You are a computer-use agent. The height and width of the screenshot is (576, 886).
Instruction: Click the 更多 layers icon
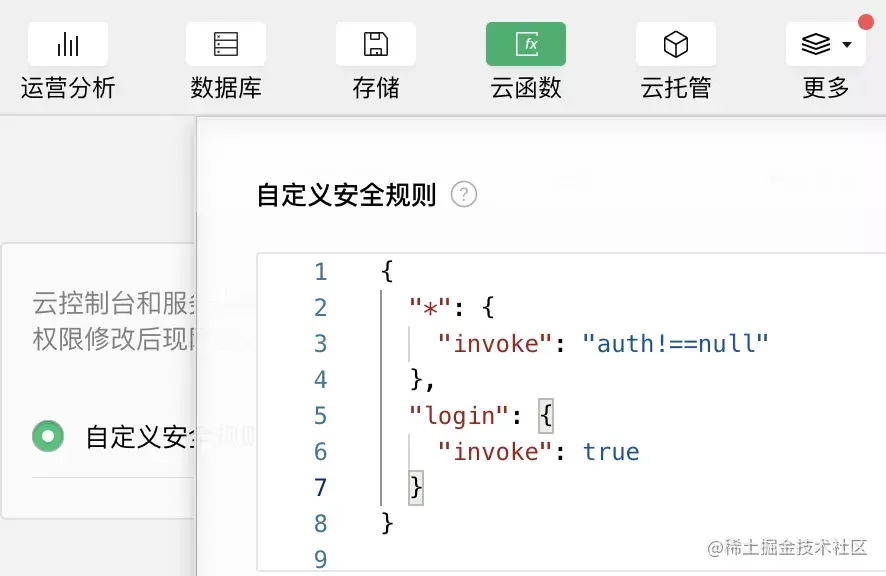pos(818,43)
